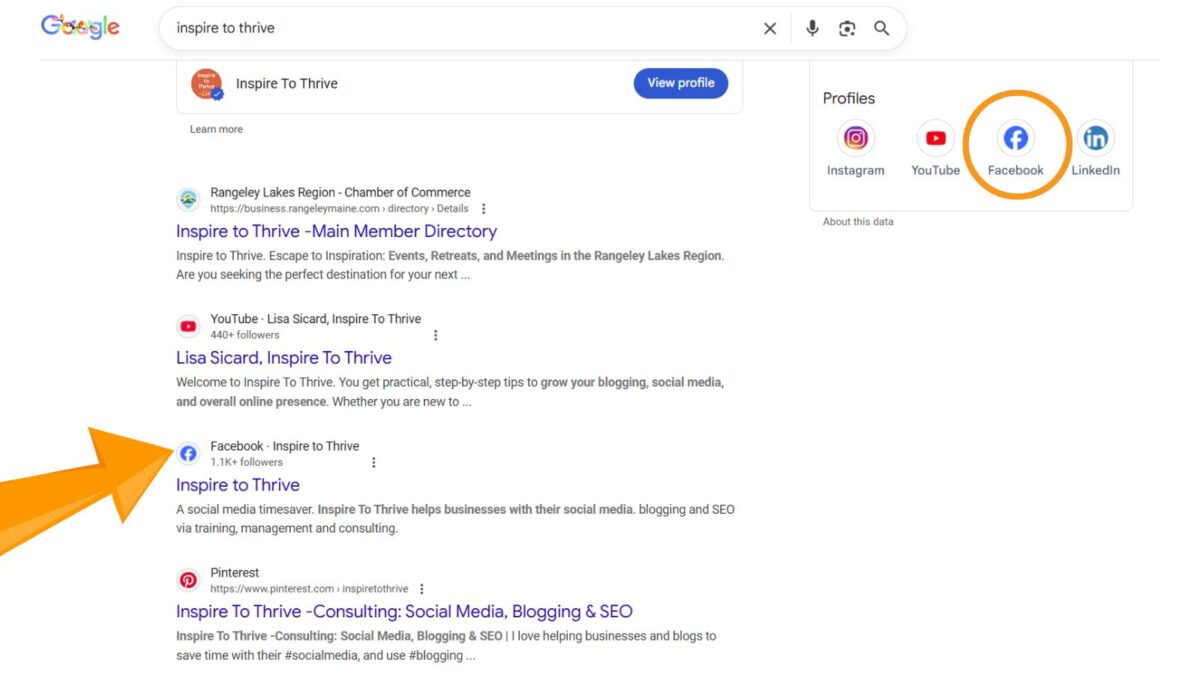Image resolution: width=1200 pixels, height=675 pixels.
Task: Click the search magnifier icon
Action: [881, 28]
